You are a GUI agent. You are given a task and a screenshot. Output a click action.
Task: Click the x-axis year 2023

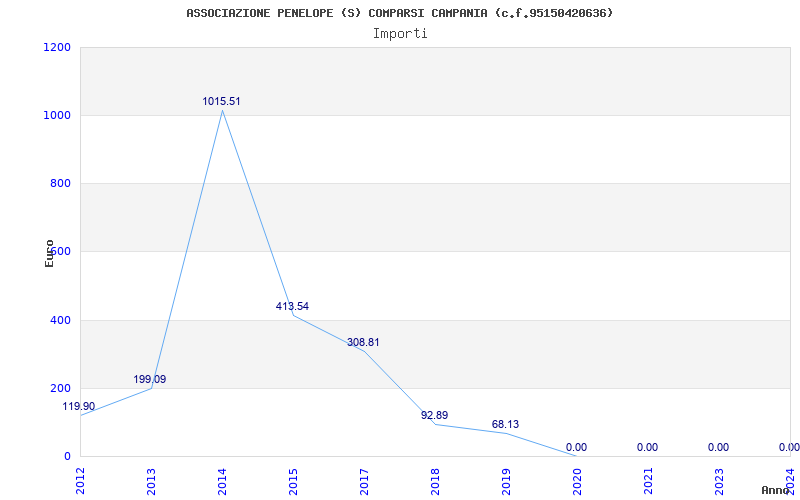(718, 482)
